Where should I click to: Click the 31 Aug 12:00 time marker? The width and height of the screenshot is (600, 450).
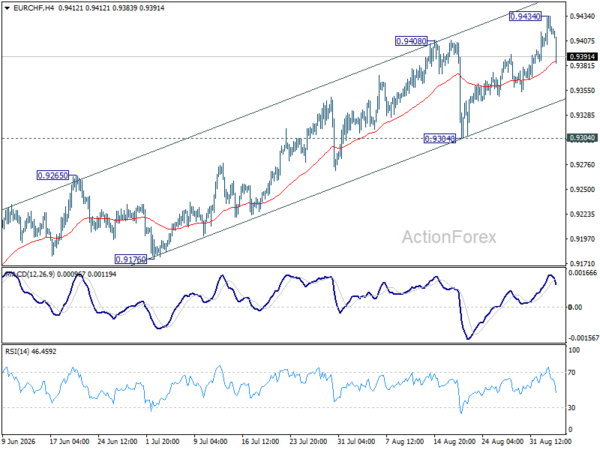pyautogui.click(x=550, y=441)
